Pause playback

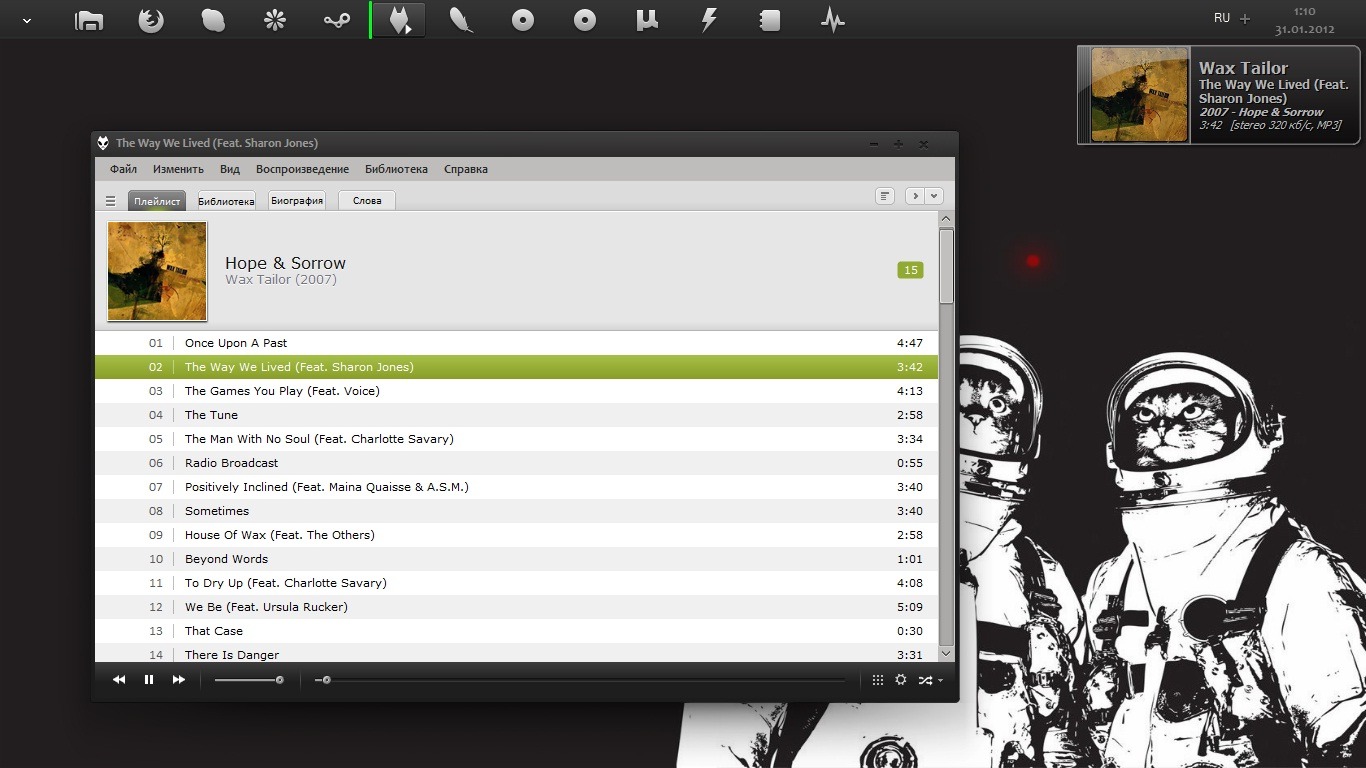coord(149,680)
